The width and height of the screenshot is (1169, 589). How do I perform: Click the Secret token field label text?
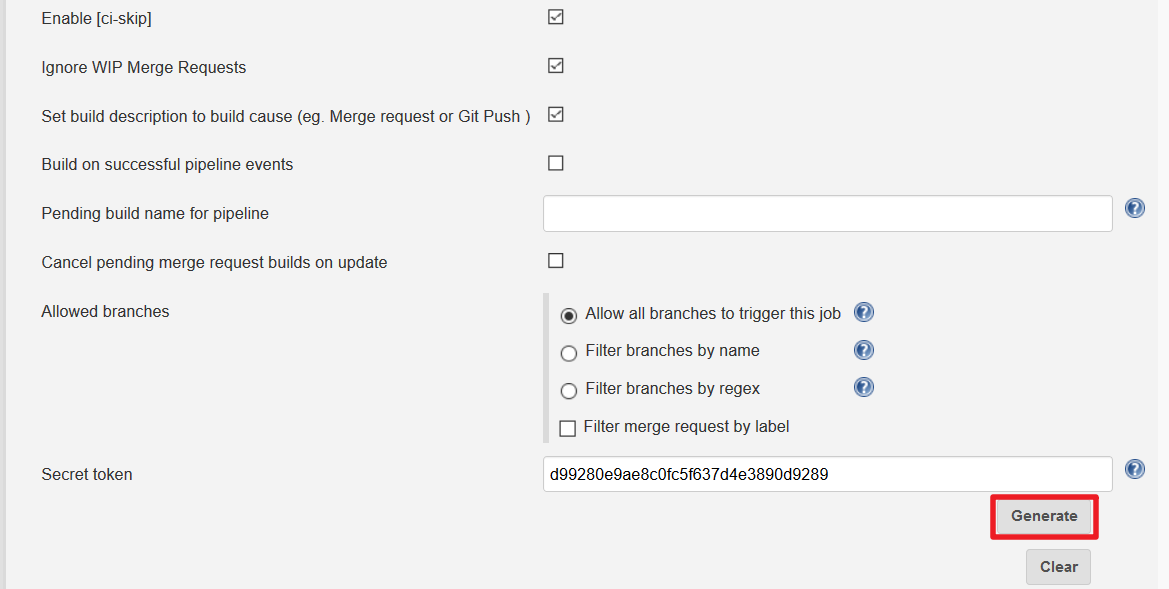(87, 474)
